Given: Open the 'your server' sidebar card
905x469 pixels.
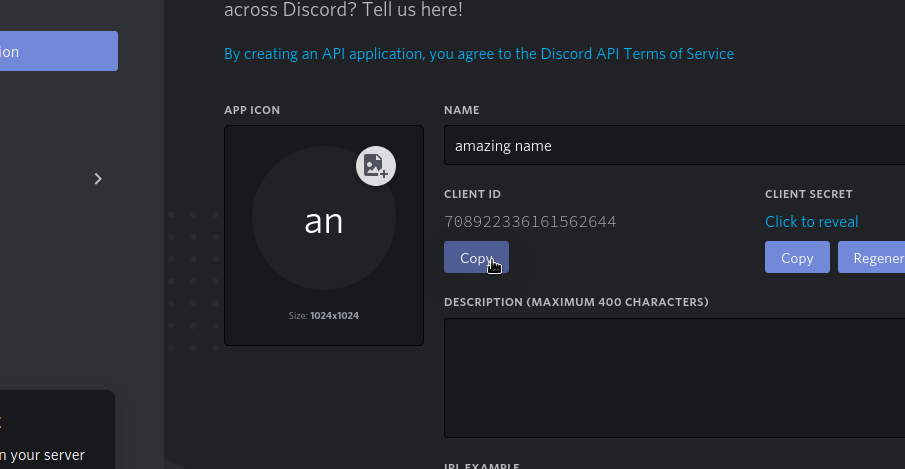Looking at the screenshot, I should point(57,430).
